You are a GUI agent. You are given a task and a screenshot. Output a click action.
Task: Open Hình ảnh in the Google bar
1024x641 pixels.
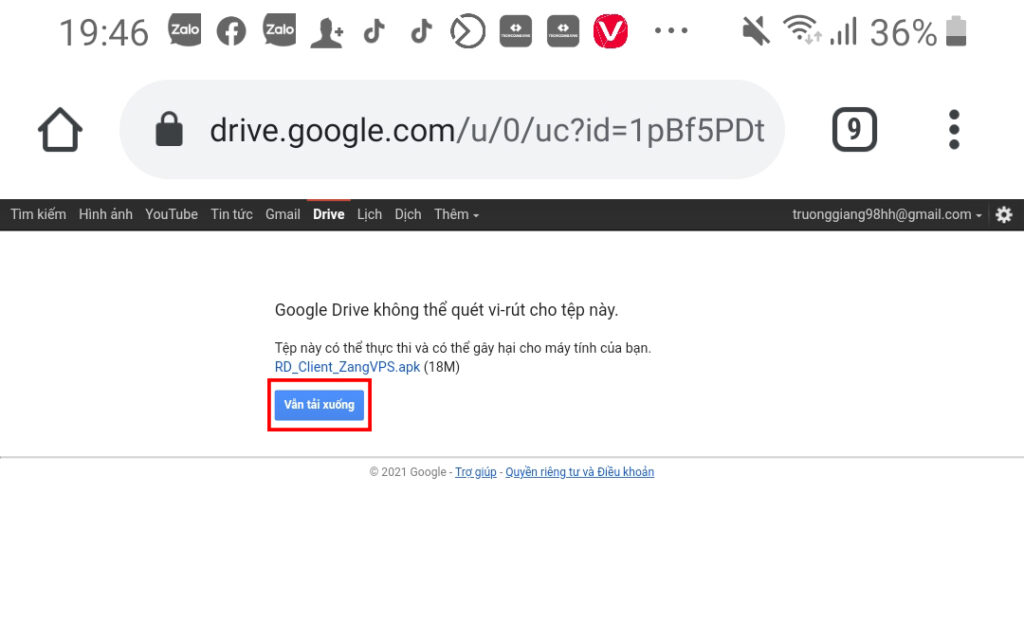(x=105, y=215)
